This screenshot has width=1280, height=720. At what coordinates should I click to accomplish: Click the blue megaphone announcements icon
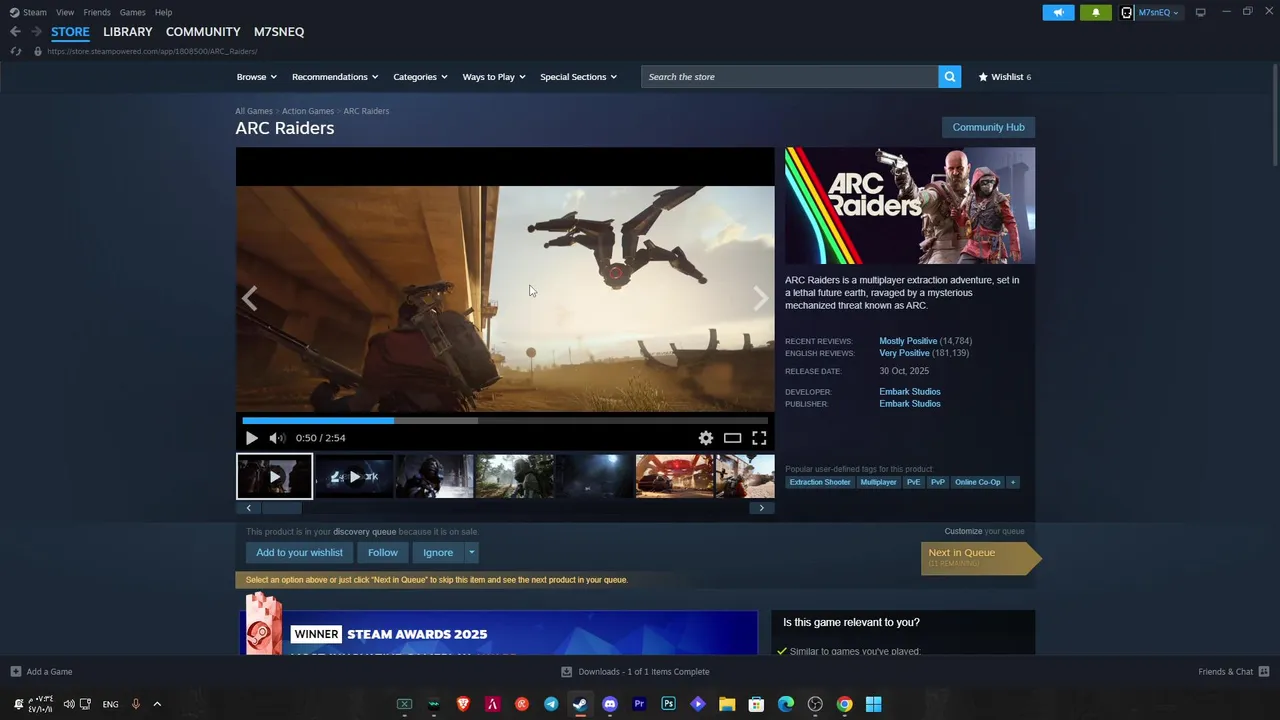point(1058,12)
